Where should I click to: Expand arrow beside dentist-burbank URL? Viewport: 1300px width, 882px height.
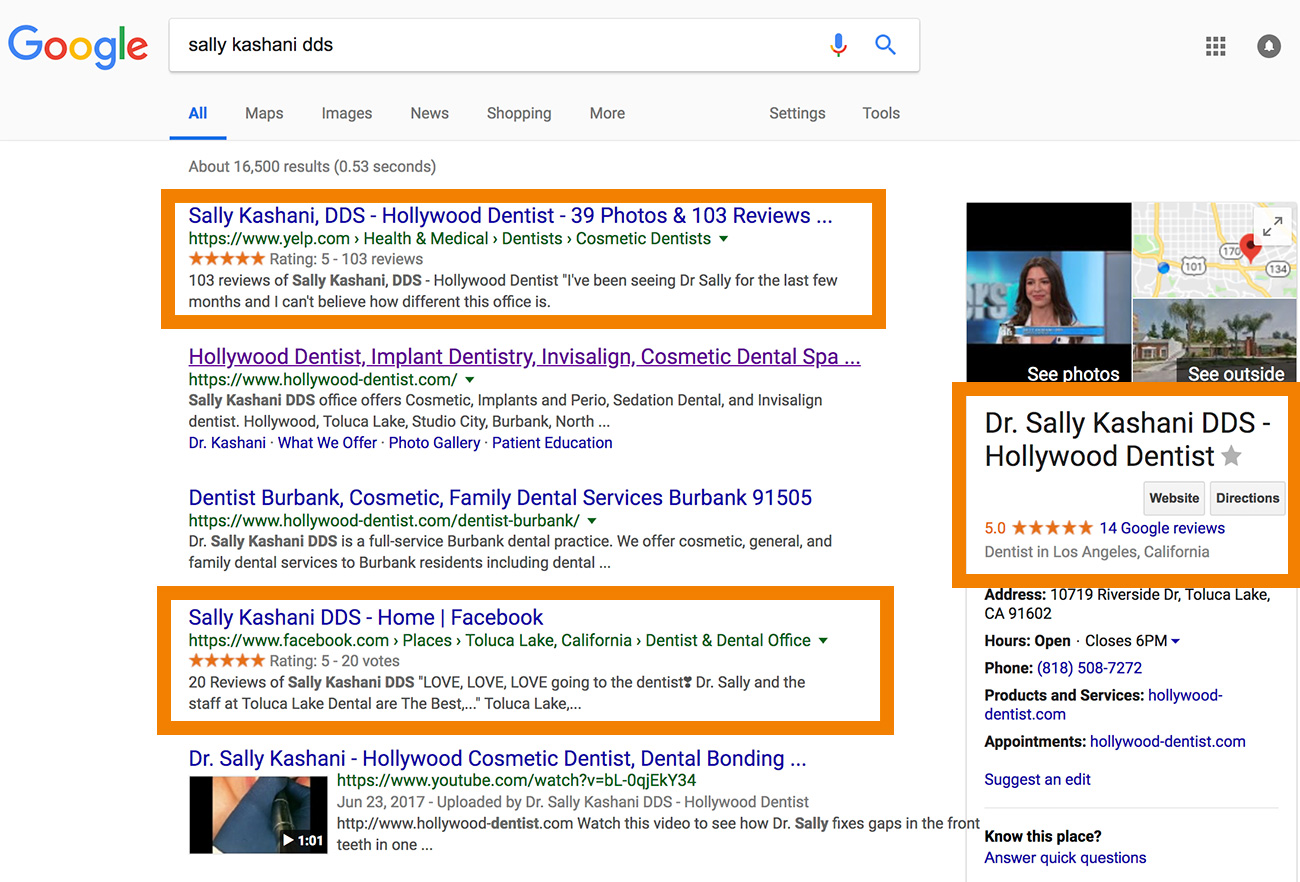click(x=592, y=521)
